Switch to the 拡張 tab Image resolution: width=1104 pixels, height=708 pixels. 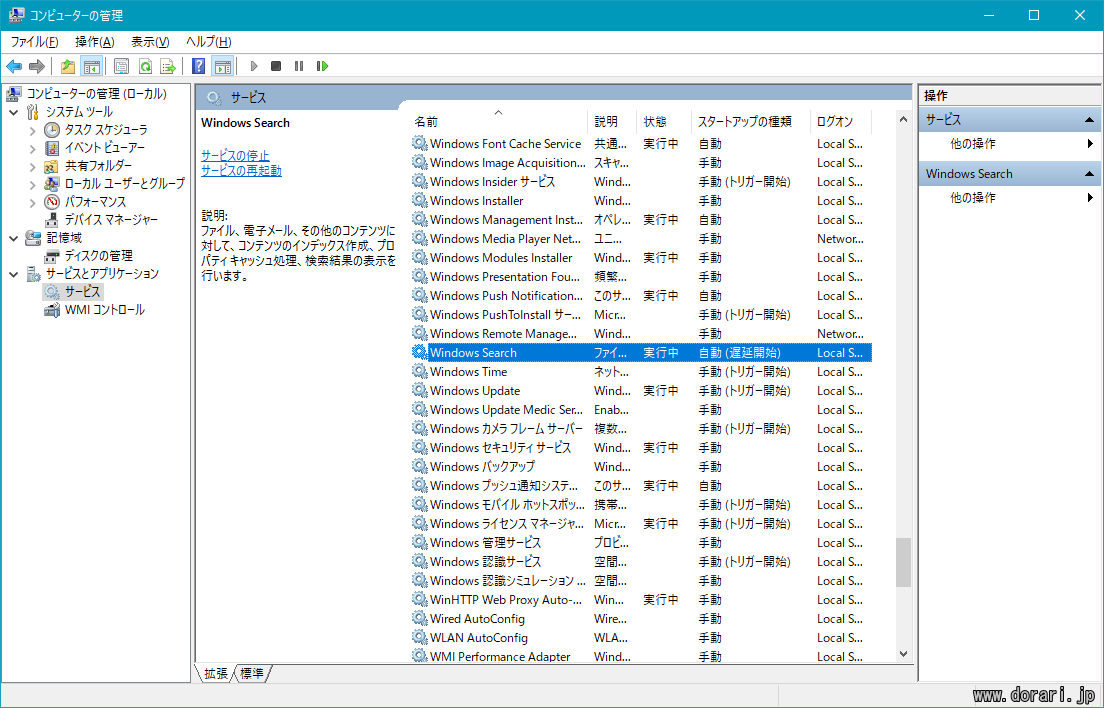pyautogui.click(x=215, y=674)
